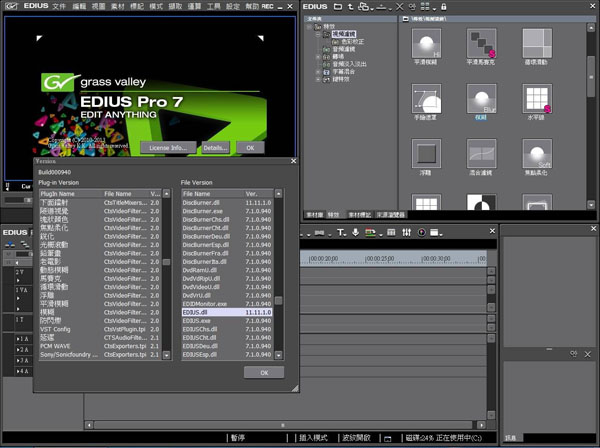Toggle 插入模式 in the status bar
This screenshot has height=448, width=600.
tap(313, 438)
